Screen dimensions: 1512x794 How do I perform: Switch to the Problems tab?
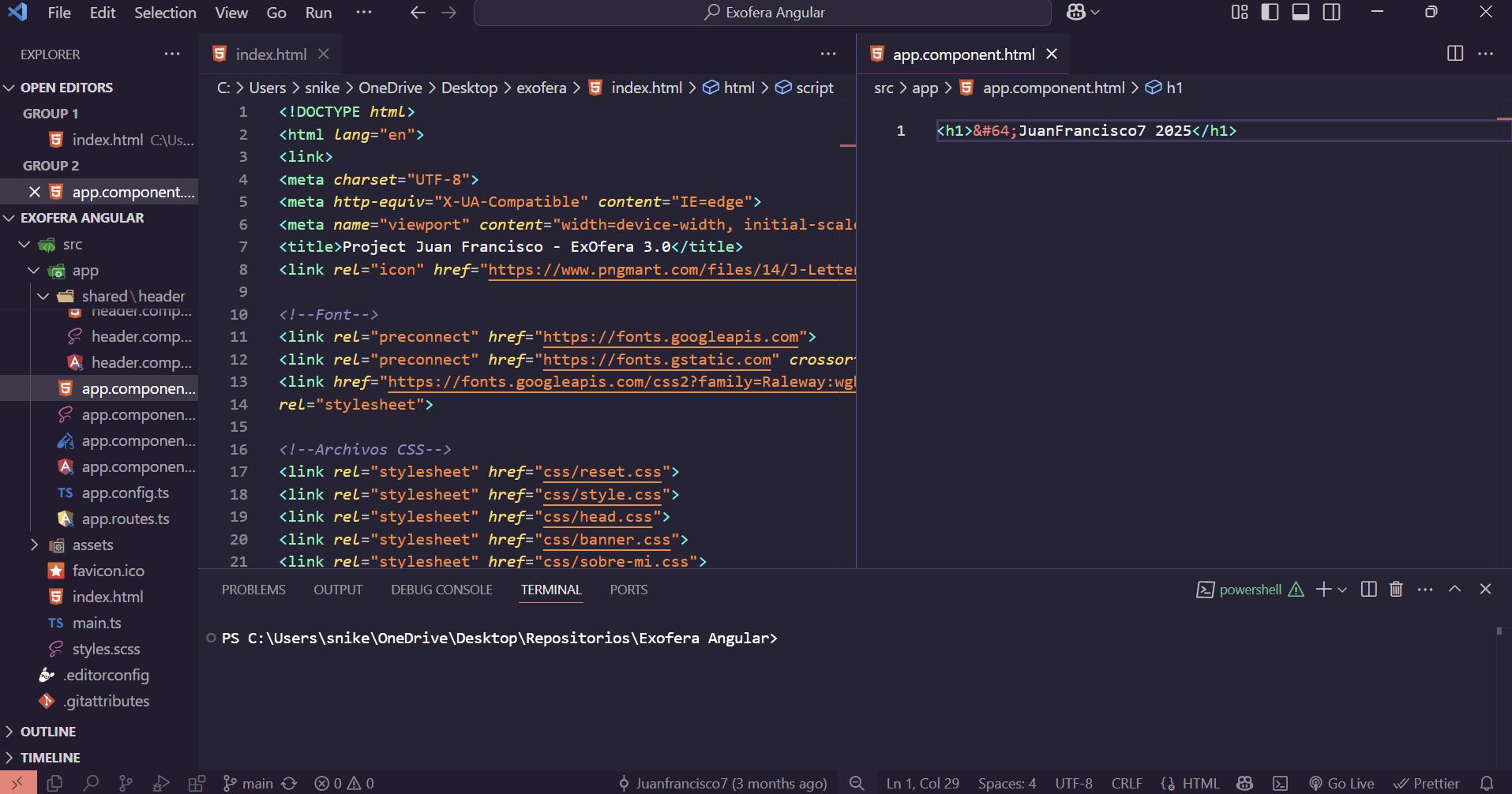(x=253, y=590)
